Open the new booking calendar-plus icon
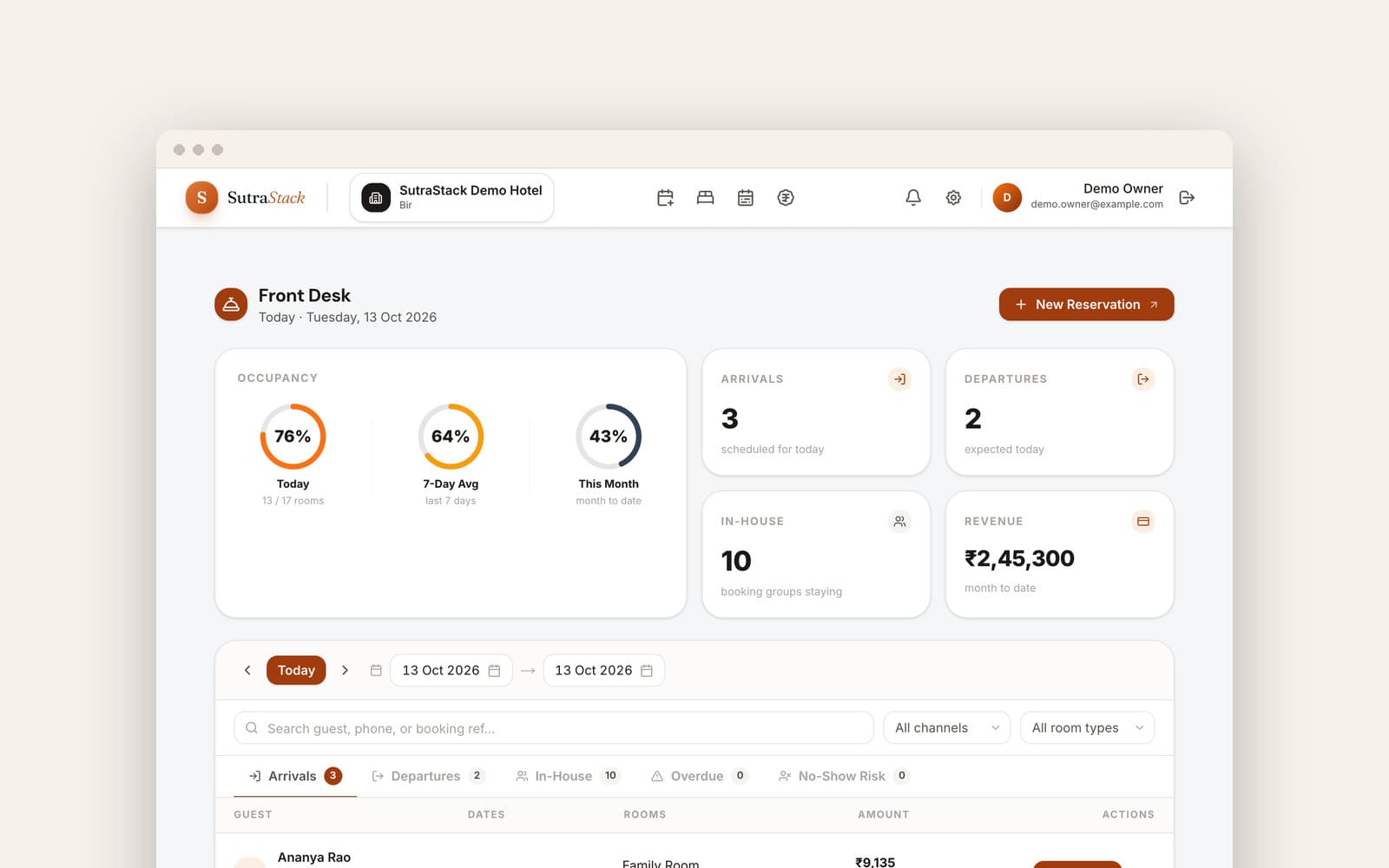This screenshot has height=868, width=1389. (665, 198)
